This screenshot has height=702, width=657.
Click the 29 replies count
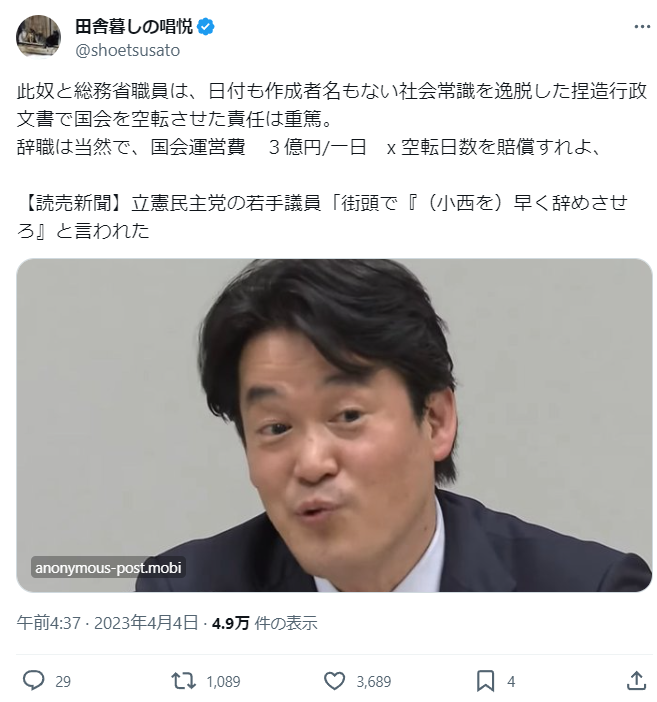coord(63,681)
